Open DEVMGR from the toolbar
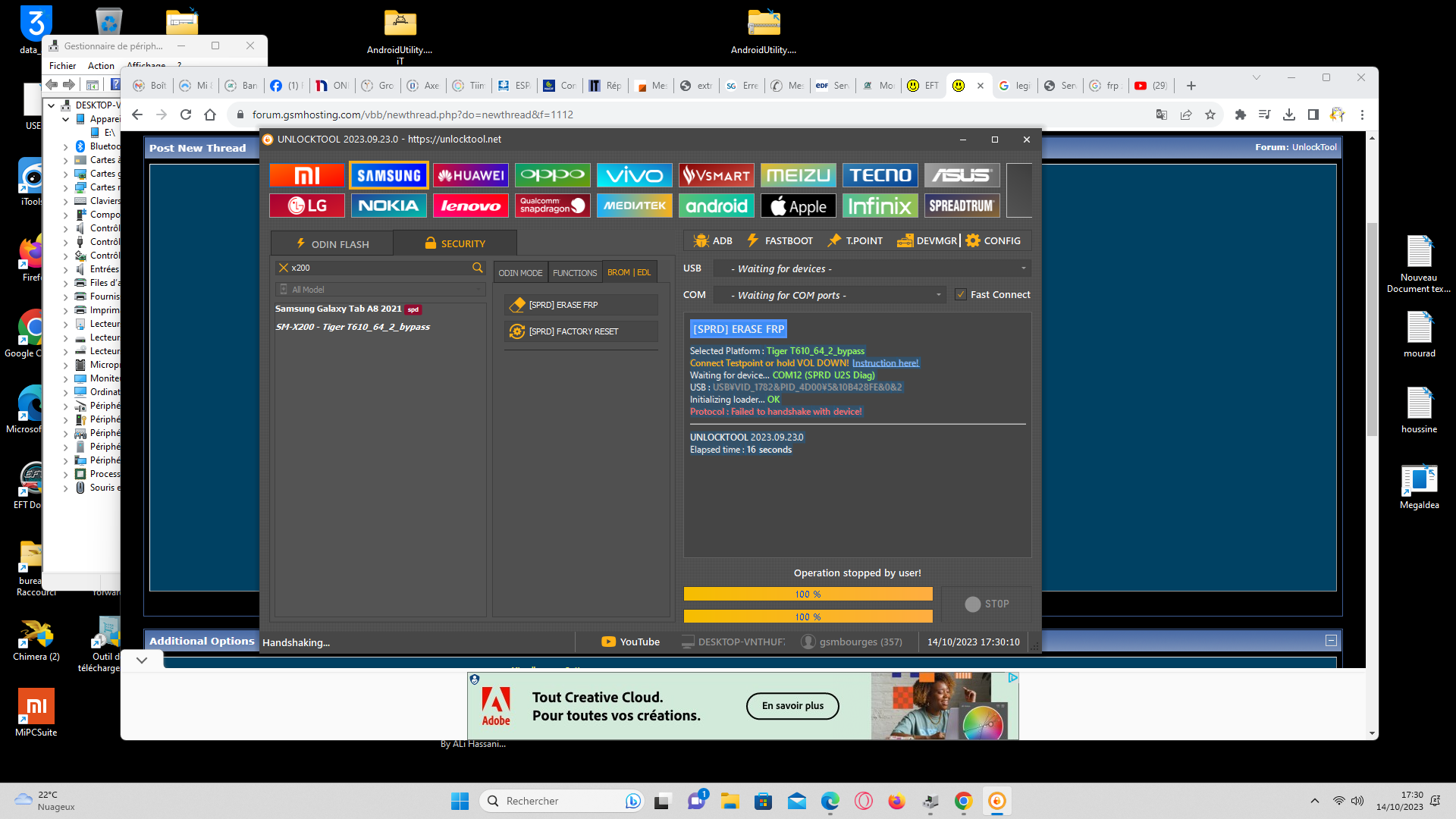Viewport: 1456px width, 819px height. pos(927,240)
